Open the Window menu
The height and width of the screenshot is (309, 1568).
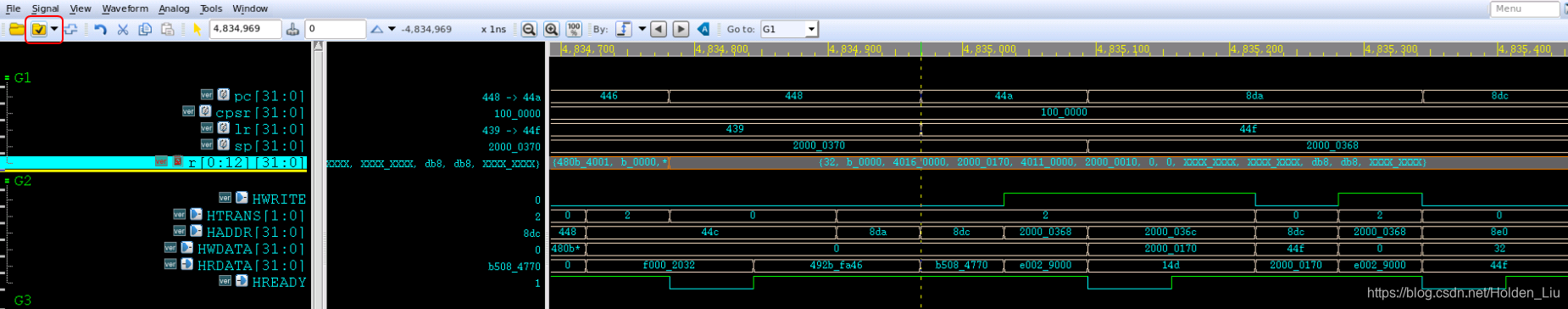click(x=250, y=8)
